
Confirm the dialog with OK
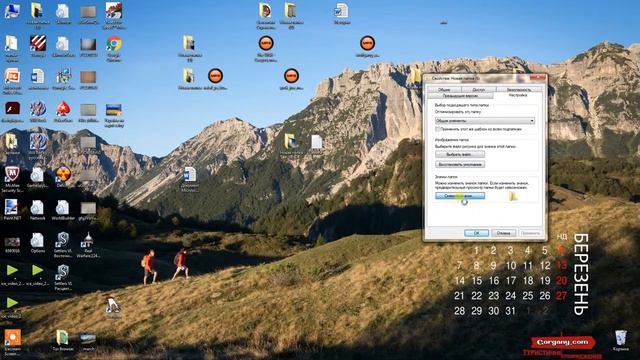(476, 233)
